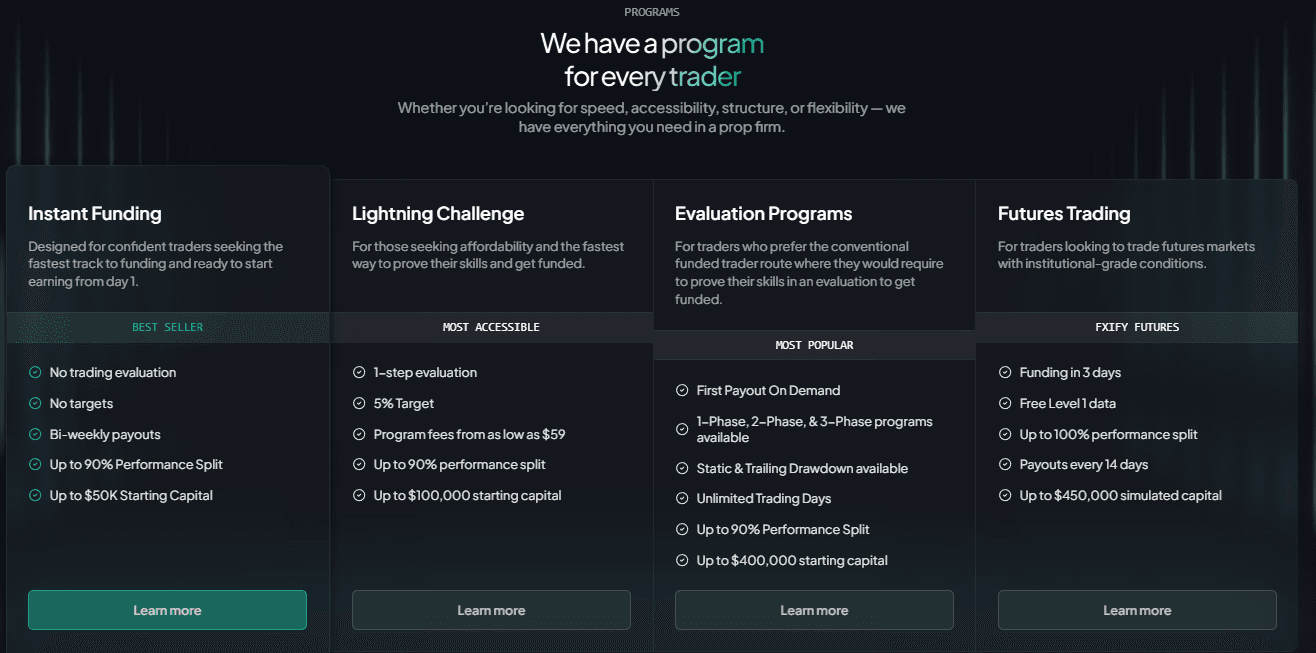Select the 'MOST POPULAR' badge
1316x653 pixels.
tap(814, 344)
